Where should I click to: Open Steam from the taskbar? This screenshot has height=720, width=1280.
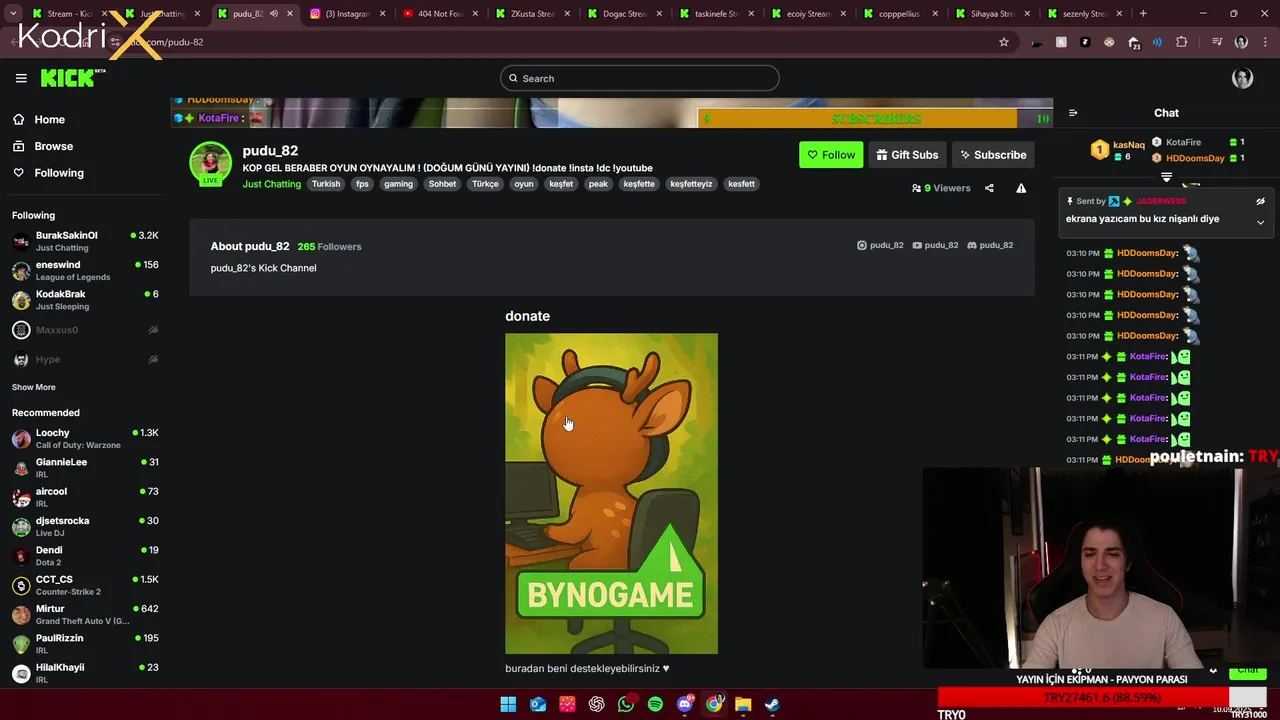tap(772, 704)
